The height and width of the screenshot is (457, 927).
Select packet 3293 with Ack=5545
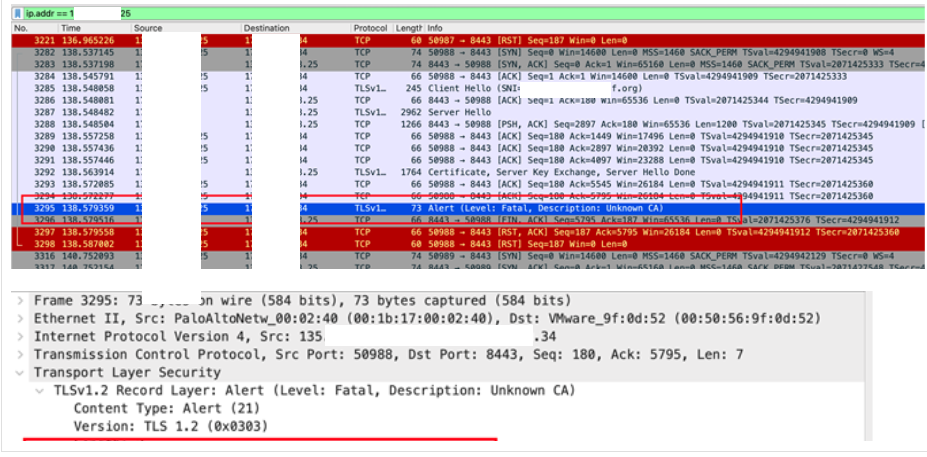click(x=468, y=184)
